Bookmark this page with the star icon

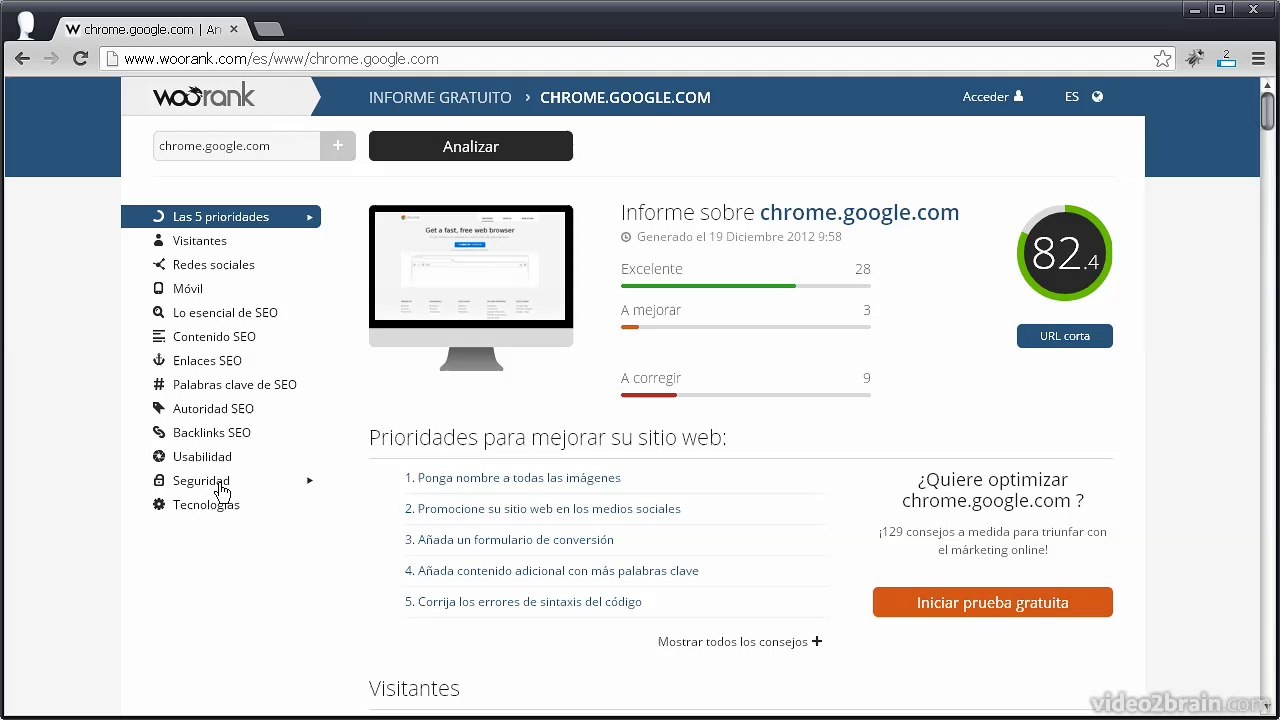point(1162,59)
